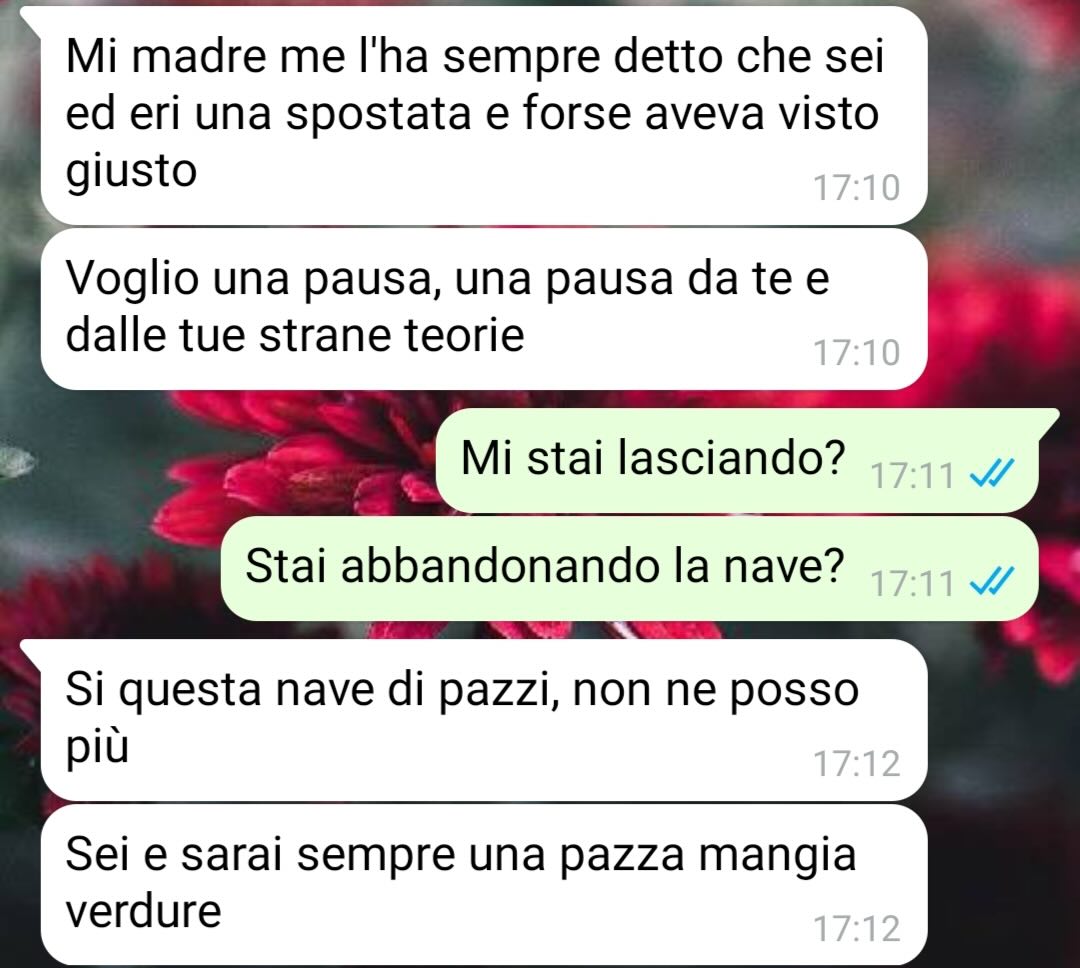Image resolution: width=1080 pixels, height=968 pixels.
Task: Select the message 'Stai abbandonando la nave?'
Action: click(x=630, y=568)
